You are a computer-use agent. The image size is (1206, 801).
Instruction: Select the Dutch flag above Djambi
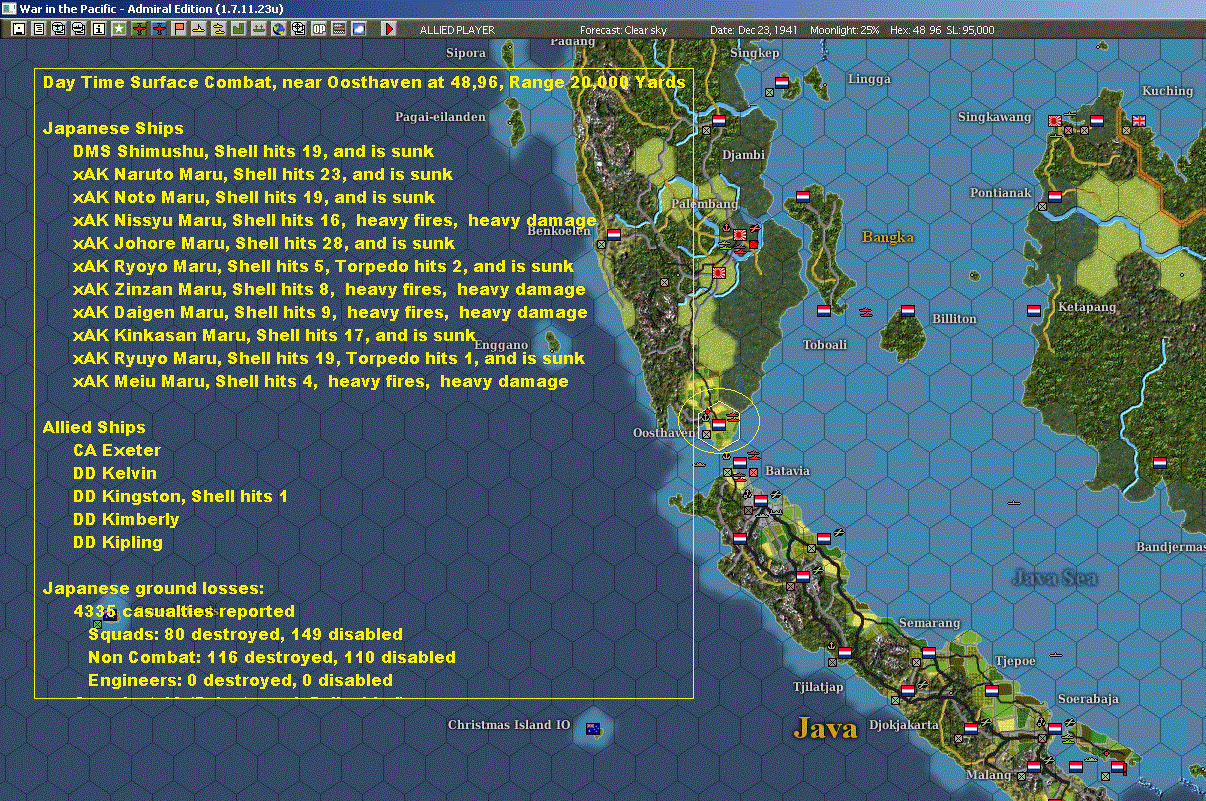coord(718,120)
